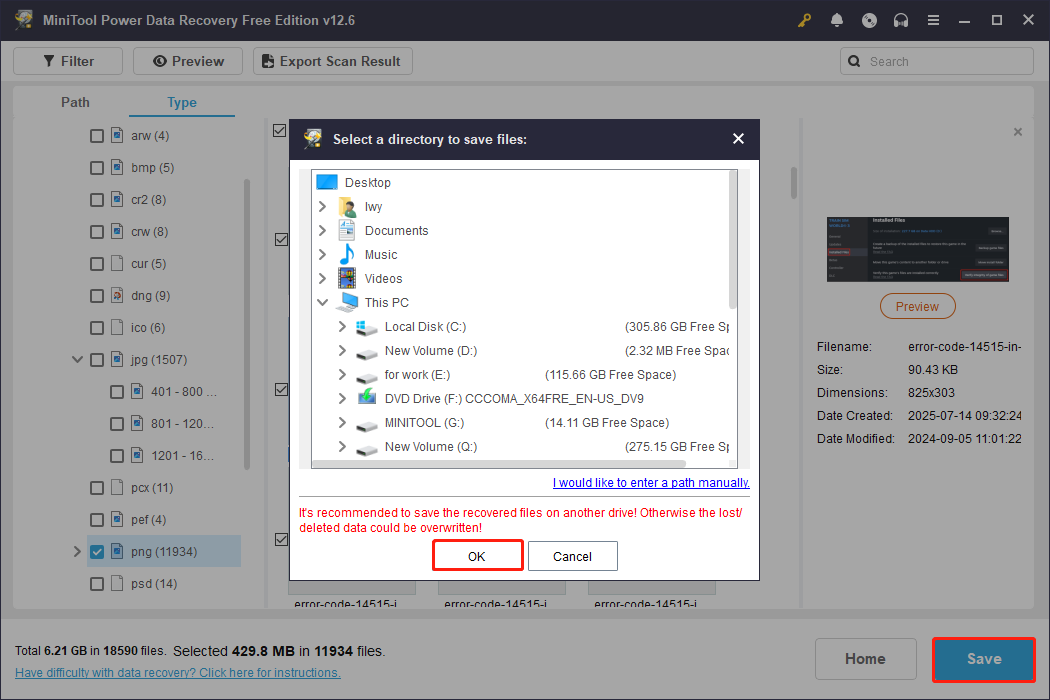Open the hamburger menu in the title bar
Screen dimensions: 1050x700
(x=933, y=19)
